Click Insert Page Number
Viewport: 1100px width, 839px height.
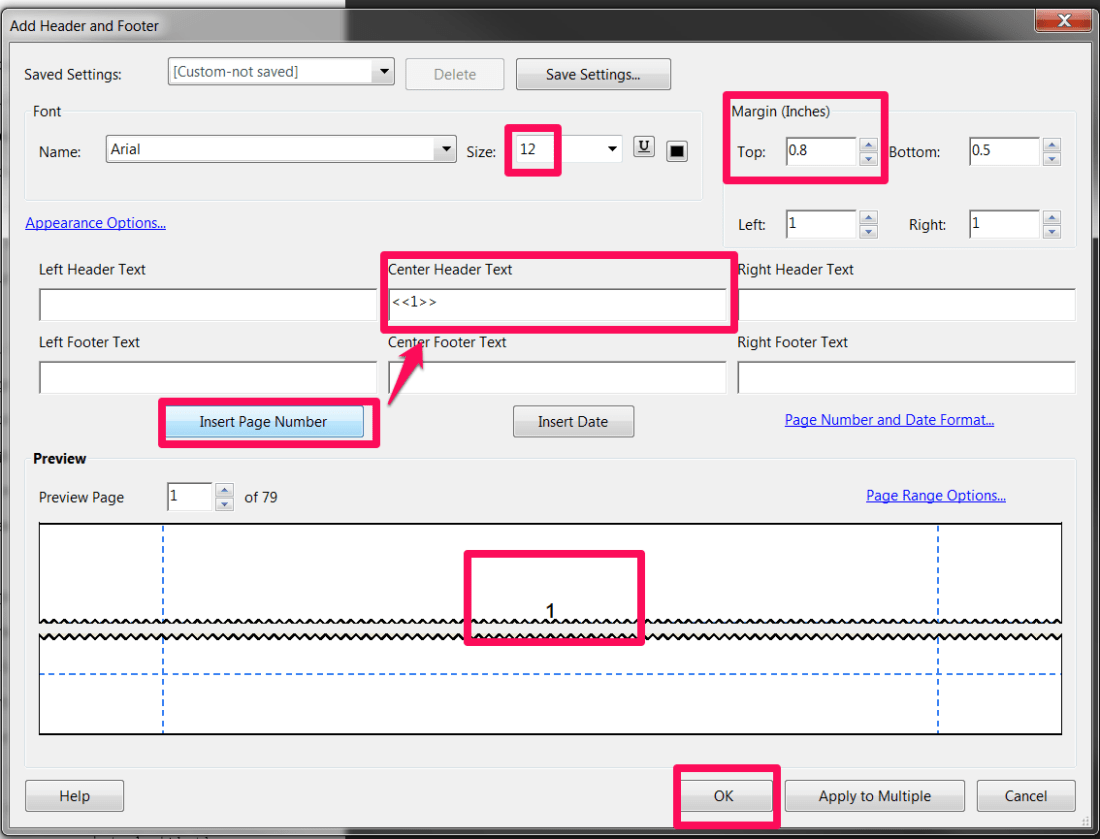pos(266,421)
